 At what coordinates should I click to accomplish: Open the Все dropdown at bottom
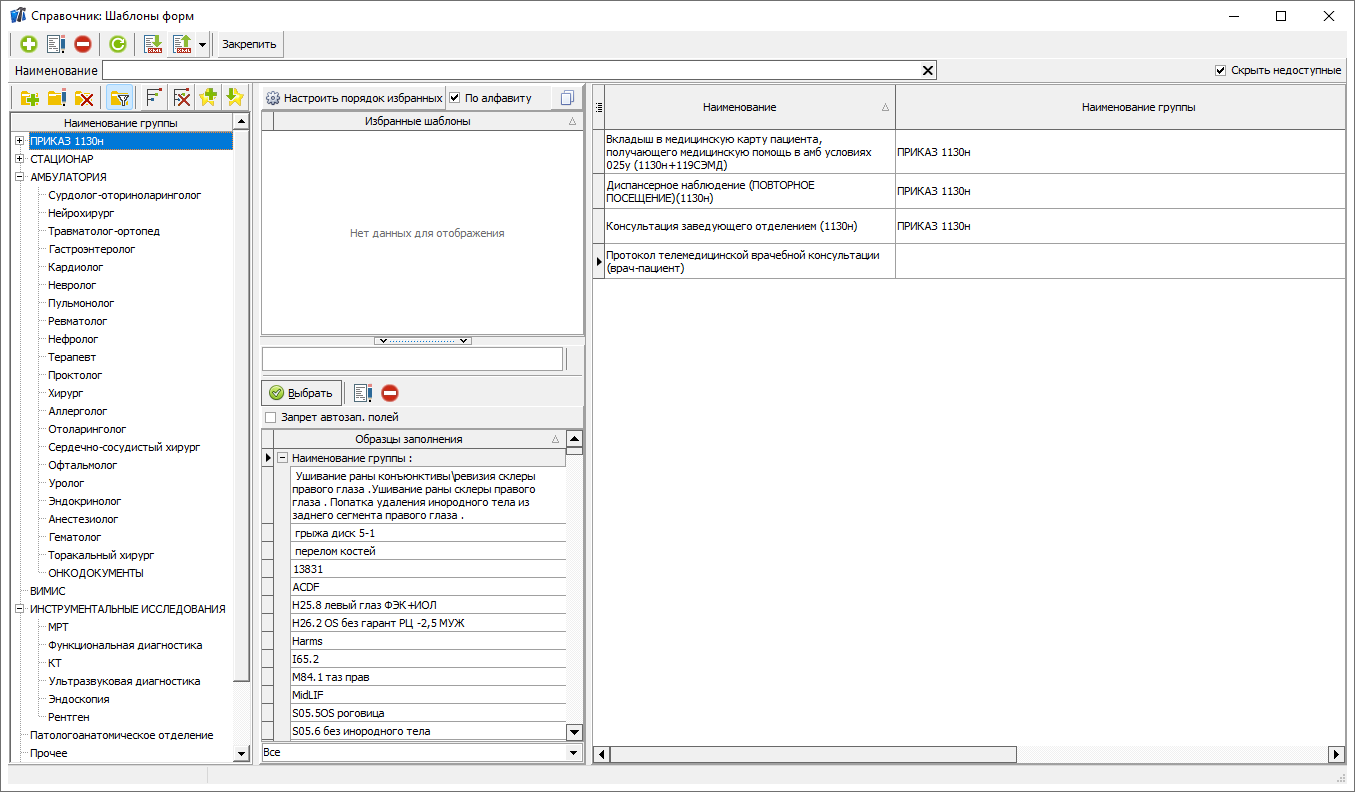coord(573,752)
